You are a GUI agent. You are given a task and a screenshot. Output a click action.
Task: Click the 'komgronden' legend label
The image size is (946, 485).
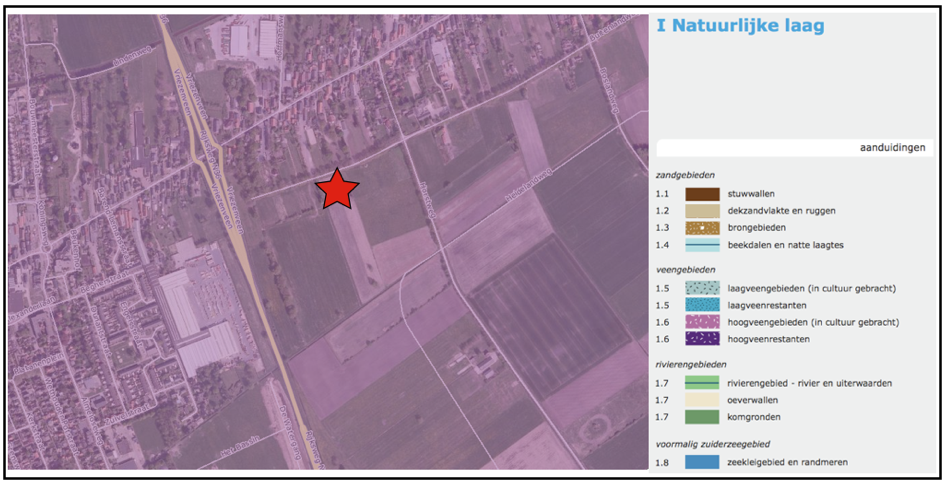coord(754,417)
